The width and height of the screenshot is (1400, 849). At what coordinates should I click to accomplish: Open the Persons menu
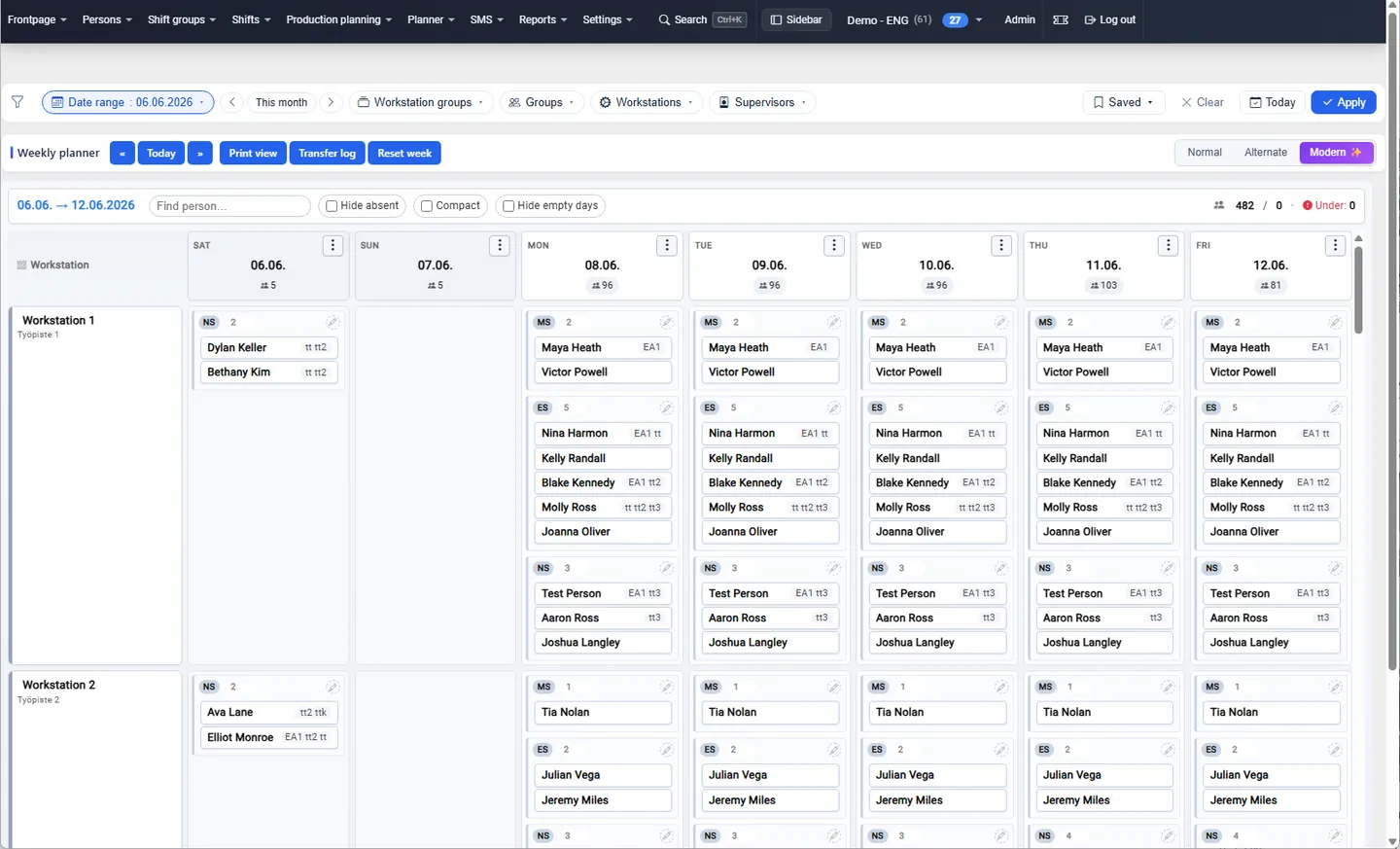pos(107,19)
